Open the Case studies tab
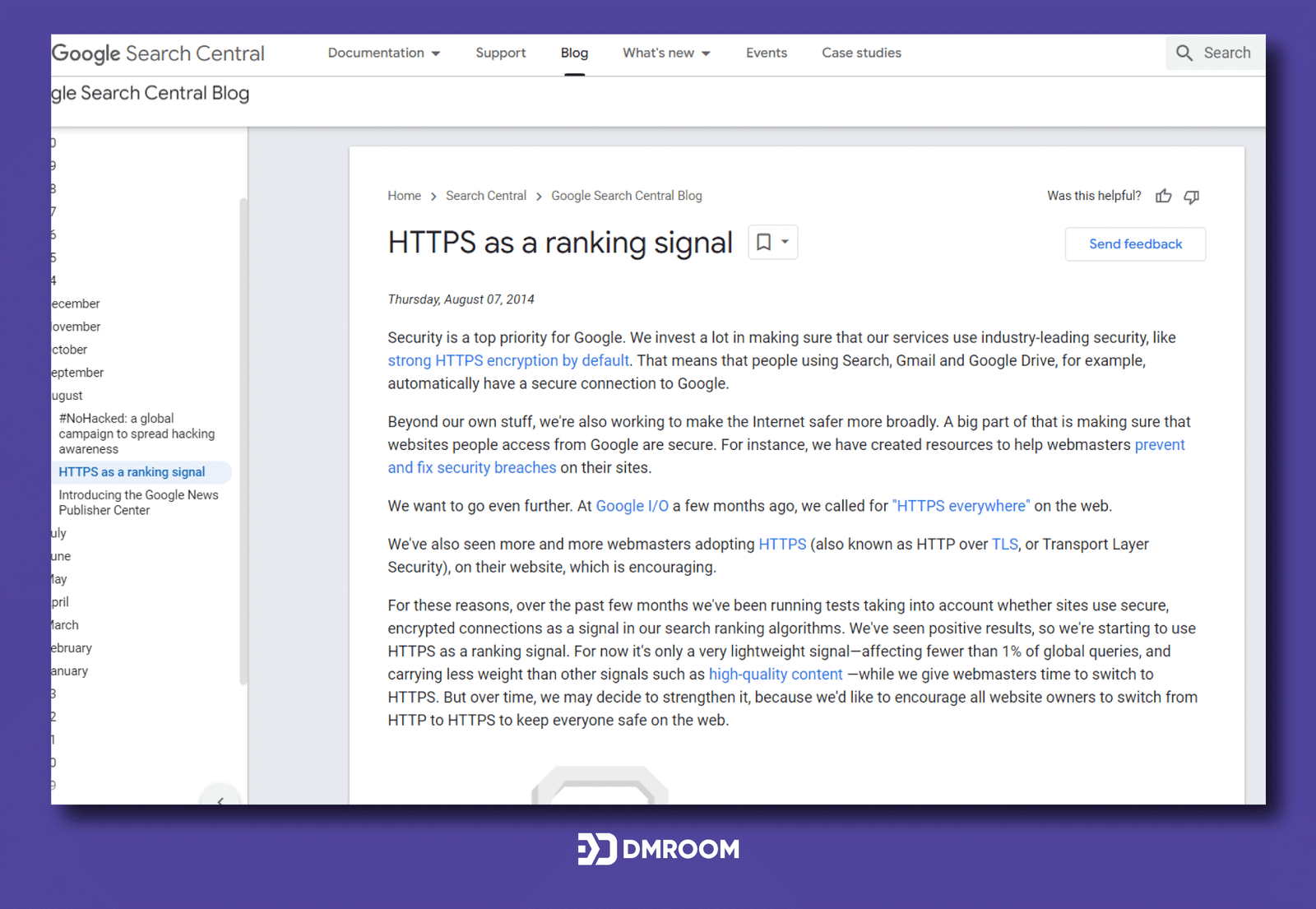1316x909 pixels. (x=861, y=53)
